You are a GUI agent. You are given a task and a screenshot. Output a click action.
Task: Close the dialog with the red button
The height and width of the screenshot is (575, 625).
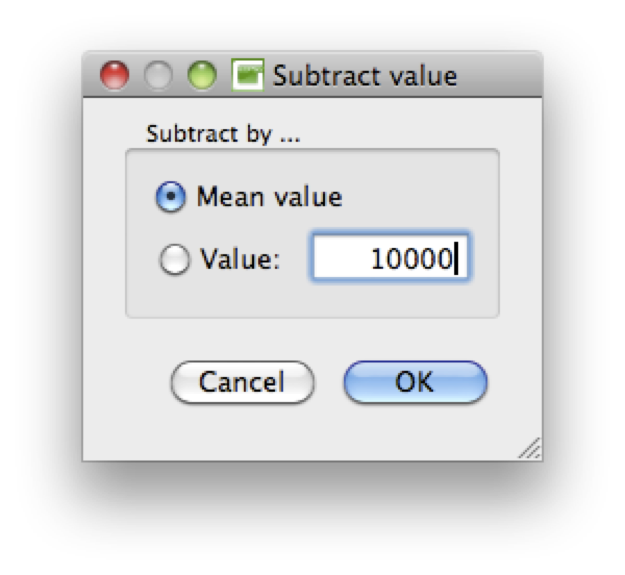click(114, 75)
